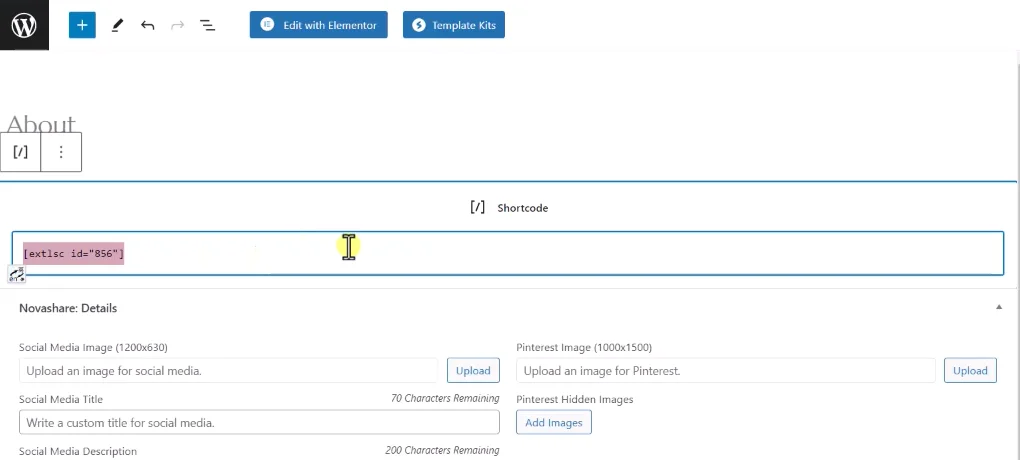Open the Document Overview list icon
Image resolution: width=1020 pixels, height=460 pixels.
(x=208, y=25)
